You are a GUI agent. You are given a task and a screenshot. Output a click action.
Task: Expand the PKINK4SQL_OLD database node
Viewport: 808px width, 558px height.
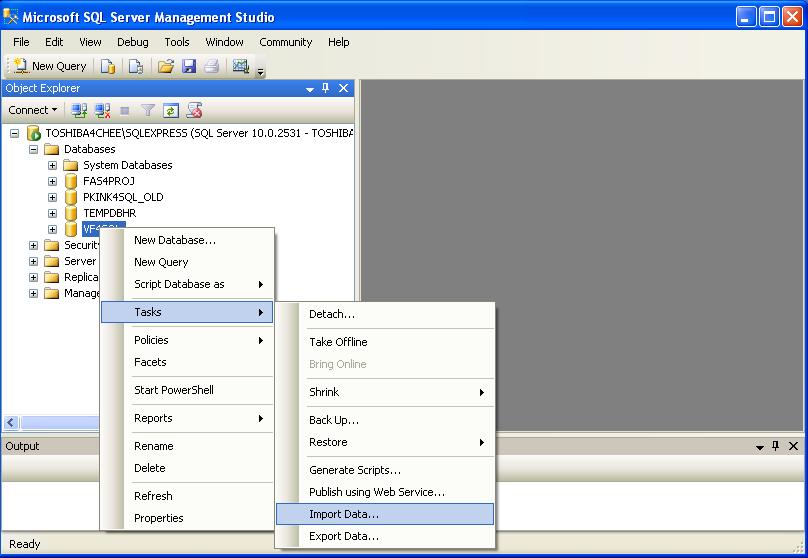(53, 197)
